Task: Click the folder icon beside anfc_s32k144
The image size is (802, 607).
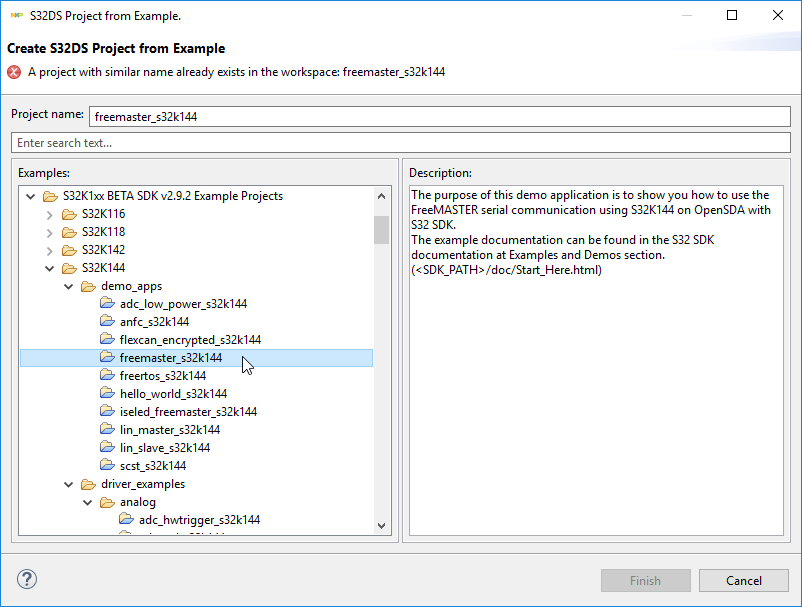Action: [x=108, y=322]
